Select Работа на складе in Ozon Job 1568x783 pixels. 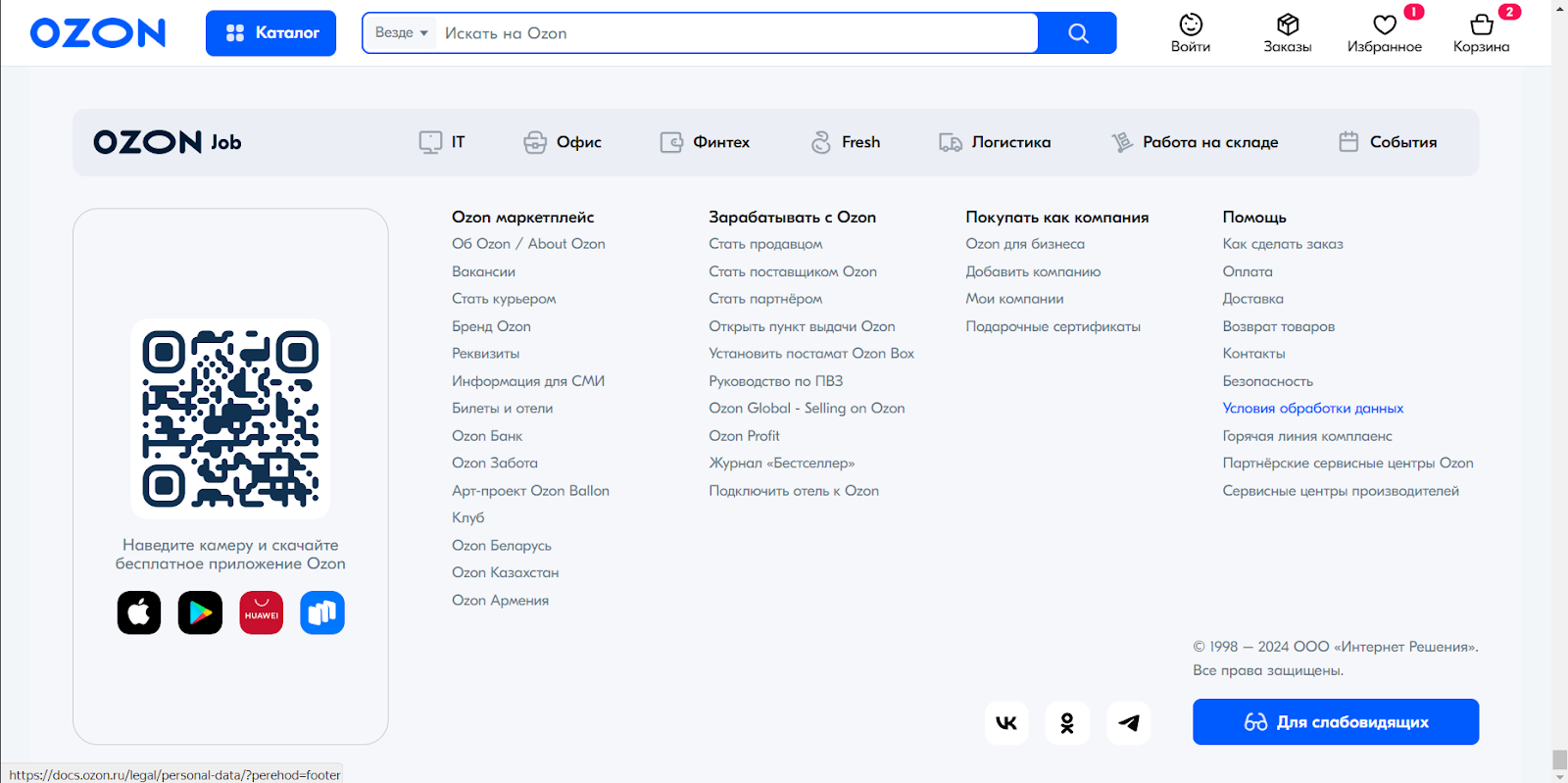coord(1195,142)
